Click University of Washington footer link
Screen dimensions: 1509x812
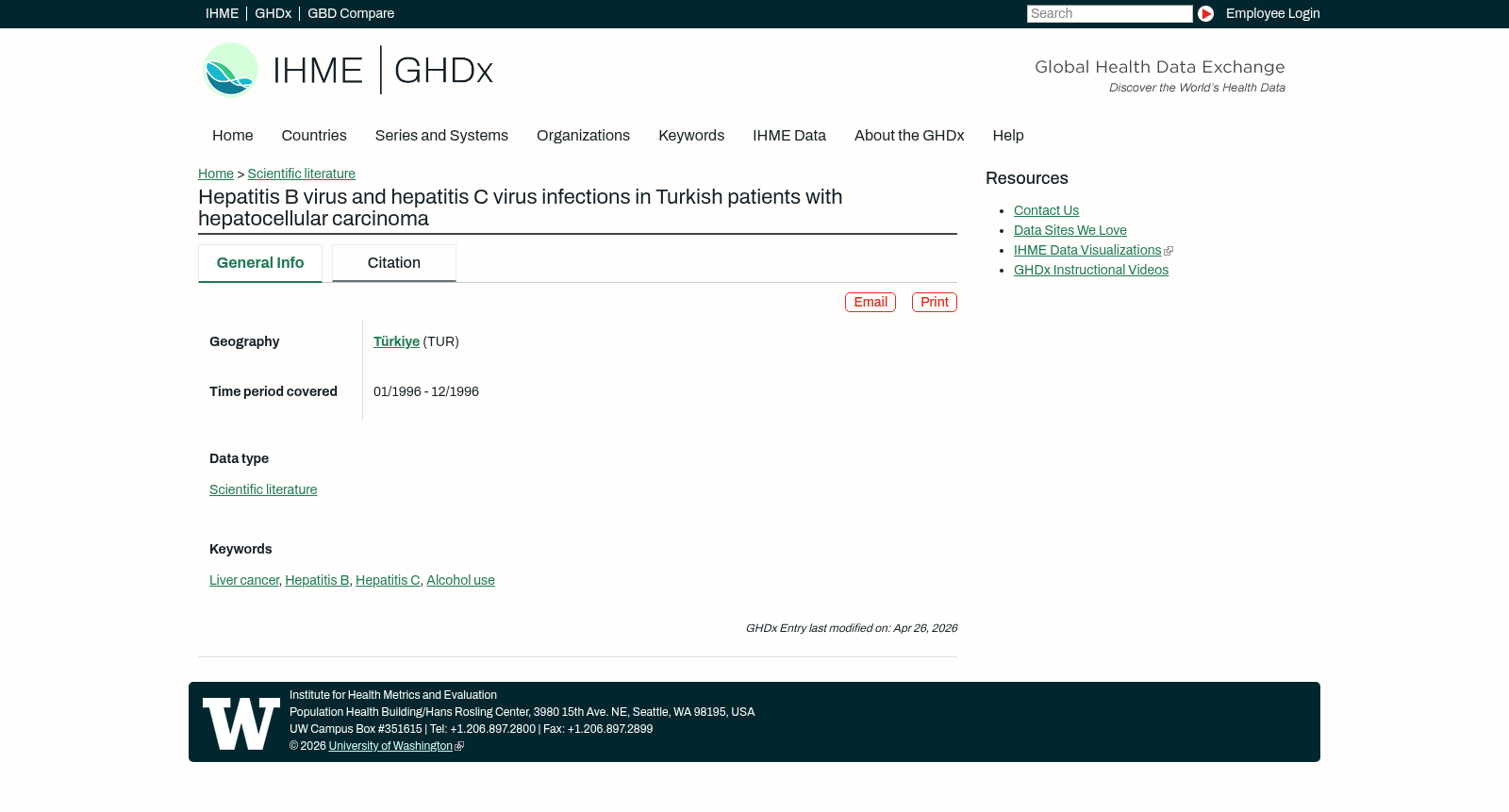coord(390,746)
